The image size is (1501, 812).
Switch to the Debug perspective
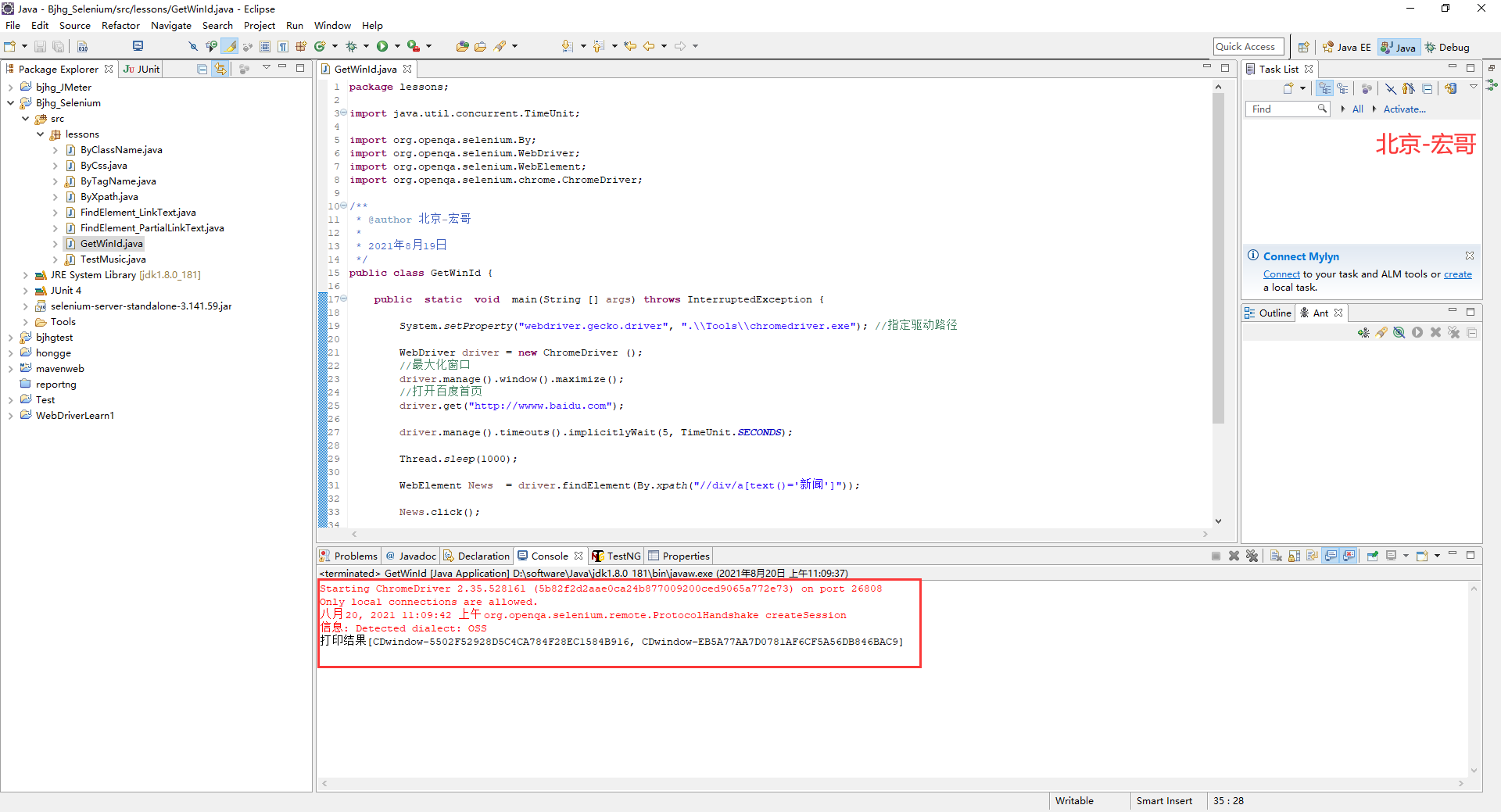point(1447,48)
